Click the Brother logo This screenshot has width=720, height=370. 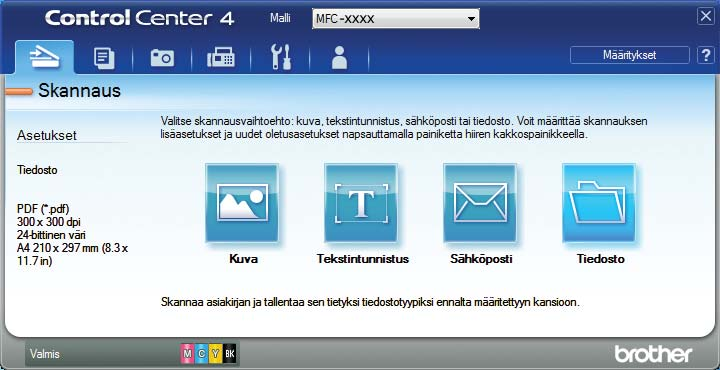click(x=653, y=354)
